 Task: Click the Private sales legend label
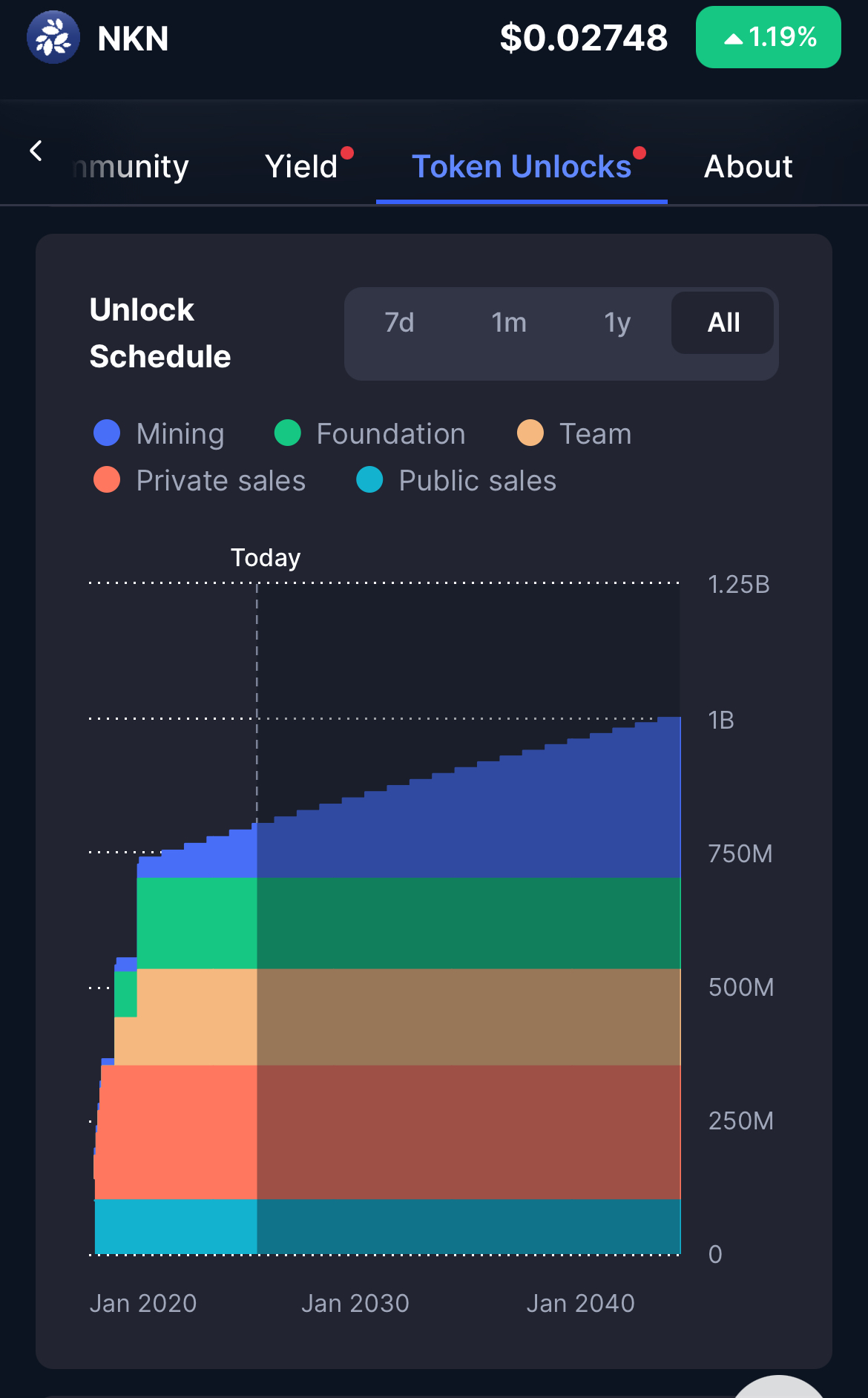(x=221, y=481)
